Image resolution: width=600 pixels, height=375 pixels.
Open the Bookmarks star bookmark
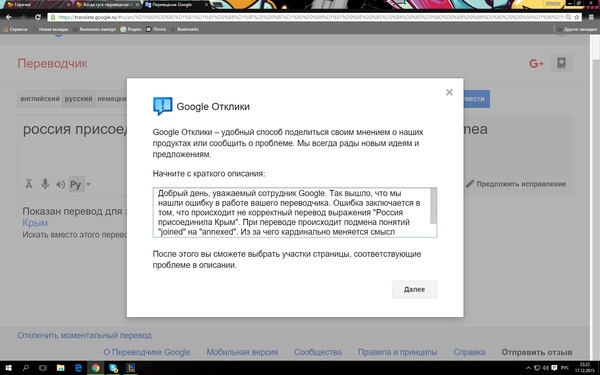click(184, 29)
